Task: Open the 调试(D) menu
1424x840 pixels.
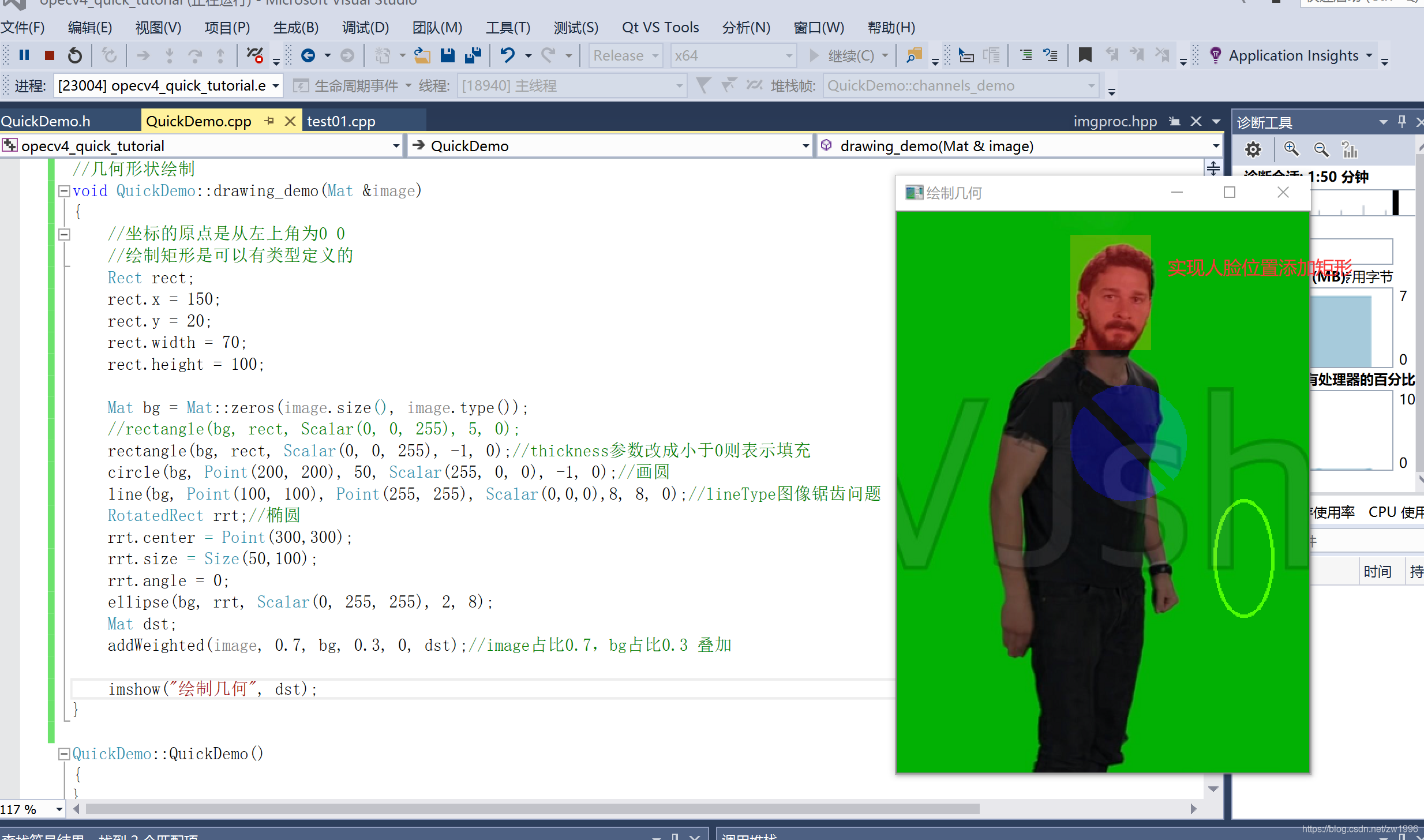Action: (x=365, y=27)
